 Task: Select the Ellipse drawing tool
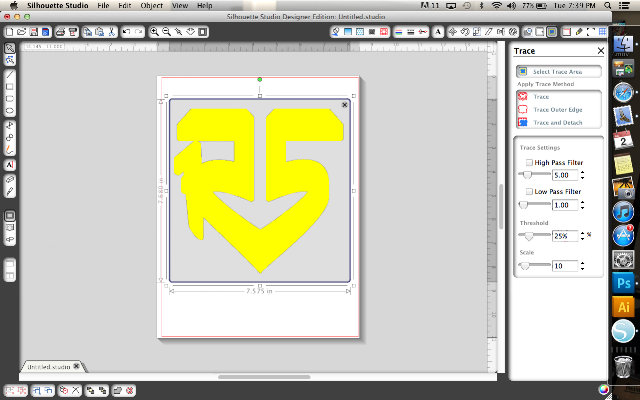[10, 111]
